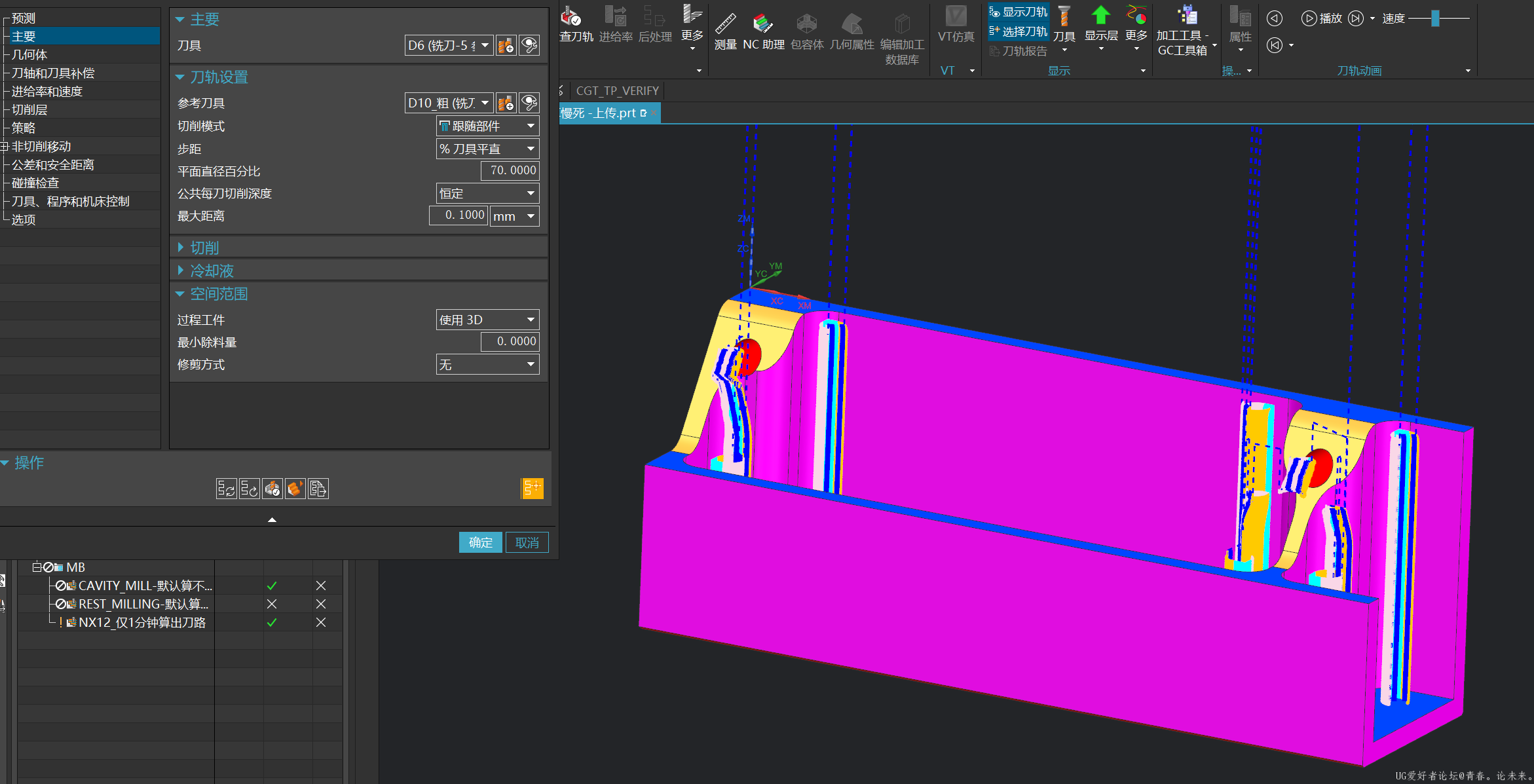Click the step forward playback button
Viewport: 1534px width, 784px height.
1356,18
